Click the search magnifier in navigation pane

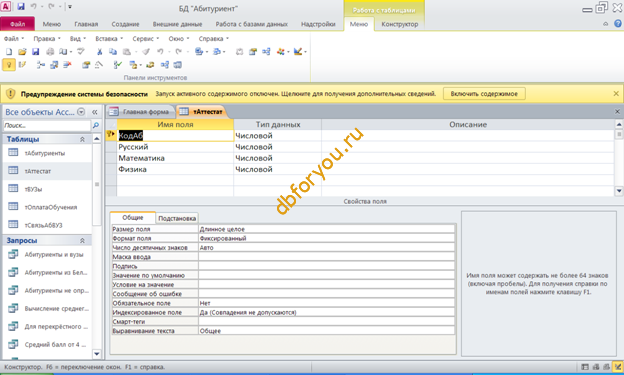pos(96,125)
